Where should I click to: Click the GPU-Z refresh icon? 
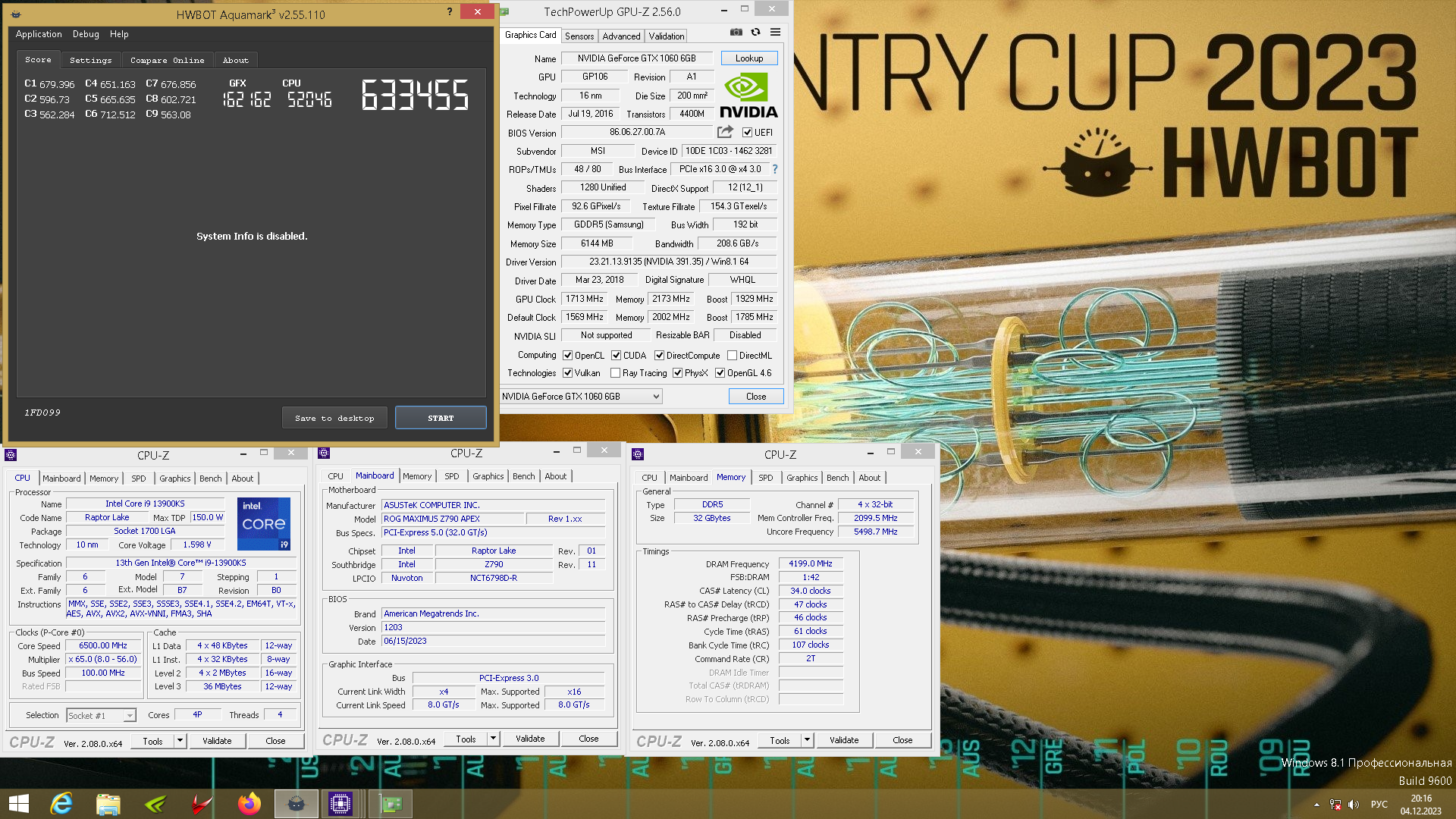pos(755,32)
